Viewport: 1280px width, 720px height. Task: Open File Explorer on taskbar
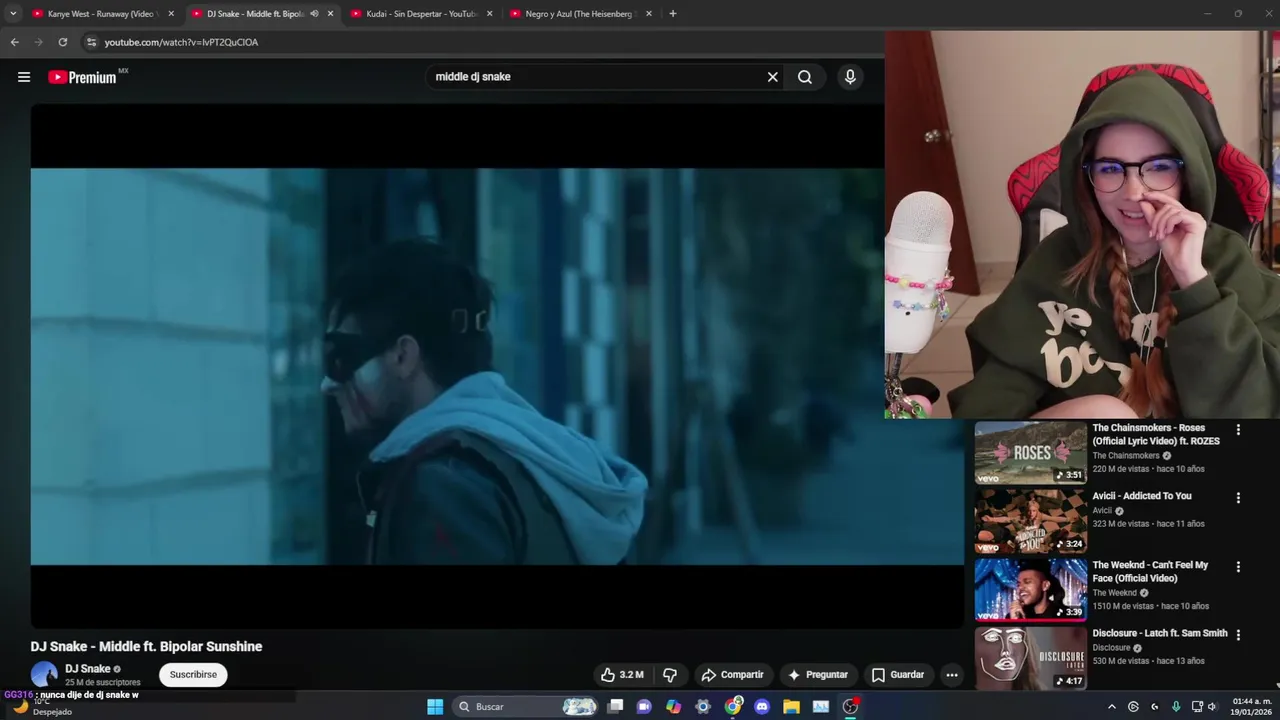[x=791, y=707]
